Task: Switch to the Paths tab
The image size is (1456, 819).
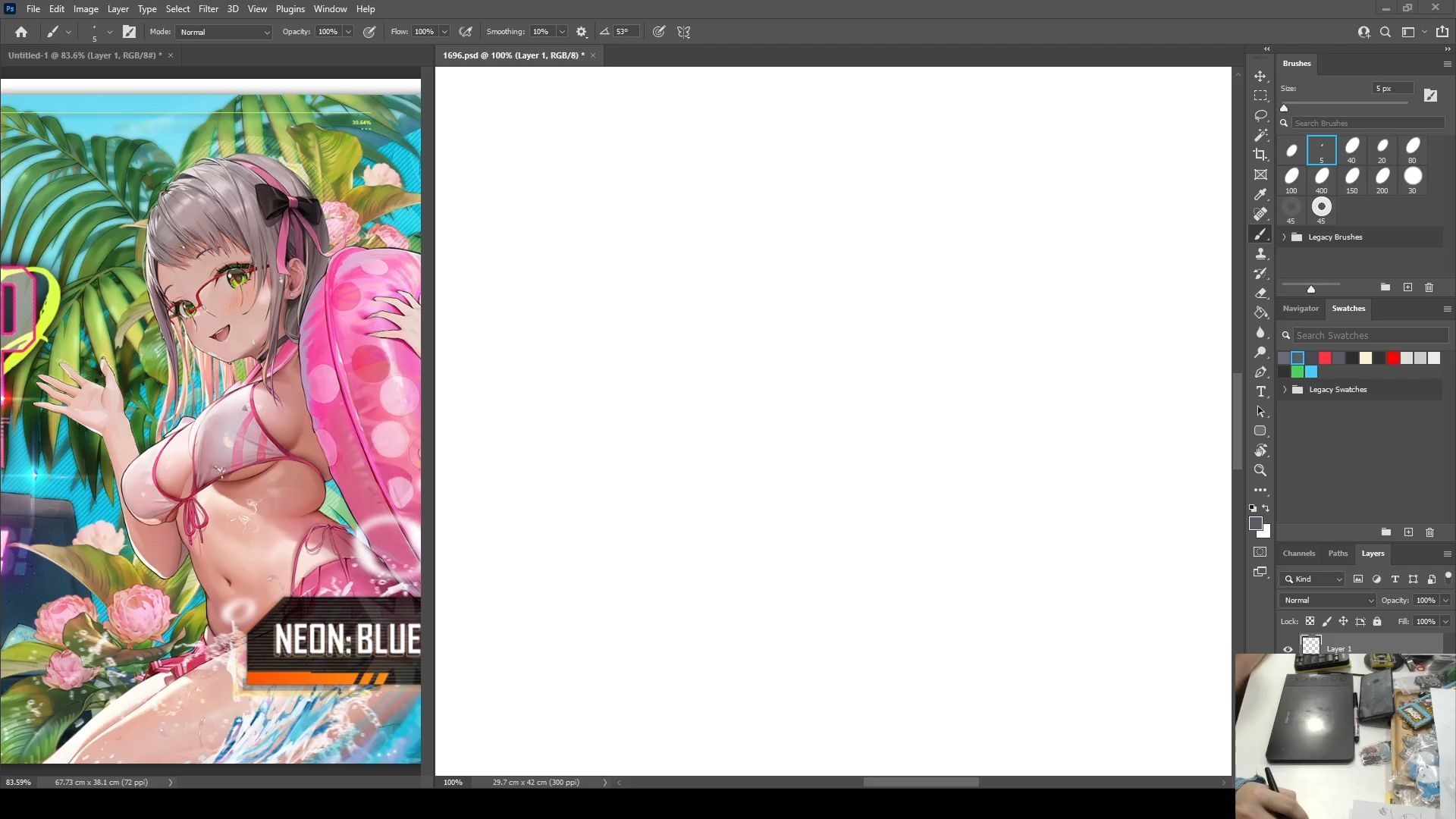Action: tap(1338, 554)
